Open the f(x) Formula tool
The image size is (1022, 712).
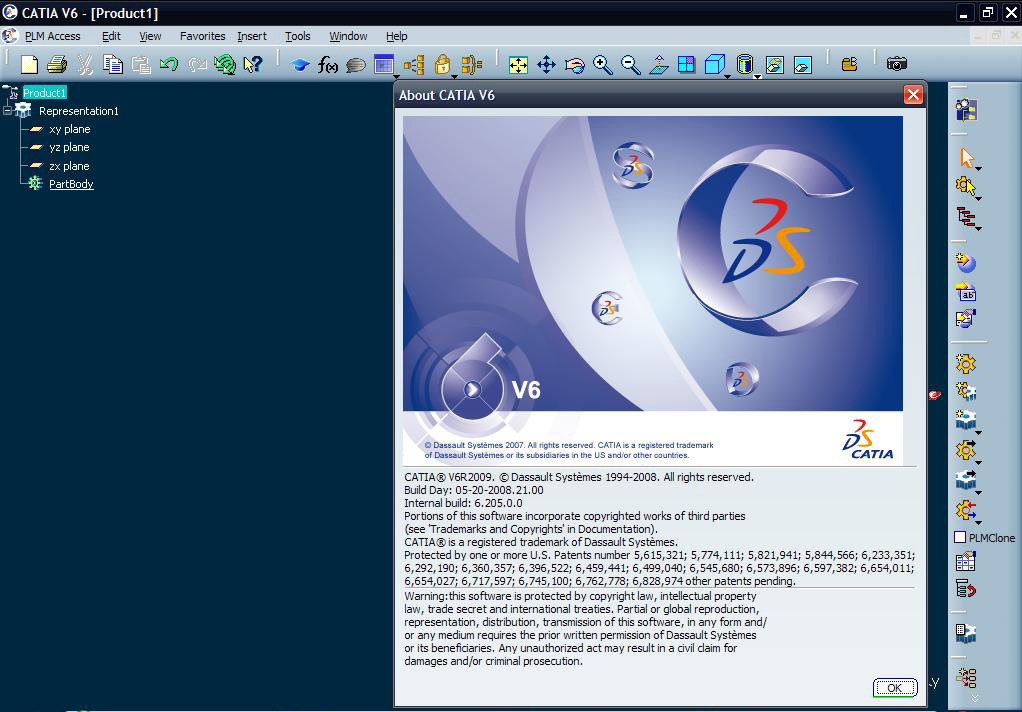[x=327, y=65]
